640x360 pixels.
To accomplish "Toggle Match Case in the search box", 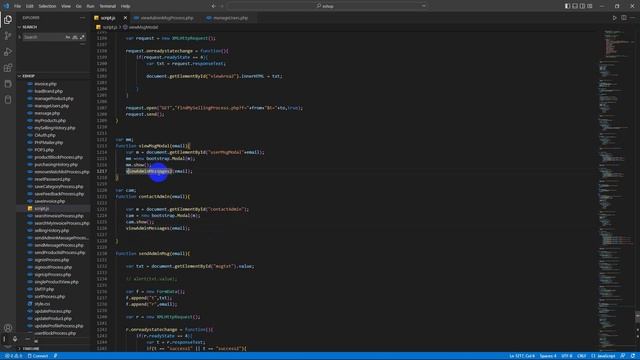I will click(x=68, y=37).
